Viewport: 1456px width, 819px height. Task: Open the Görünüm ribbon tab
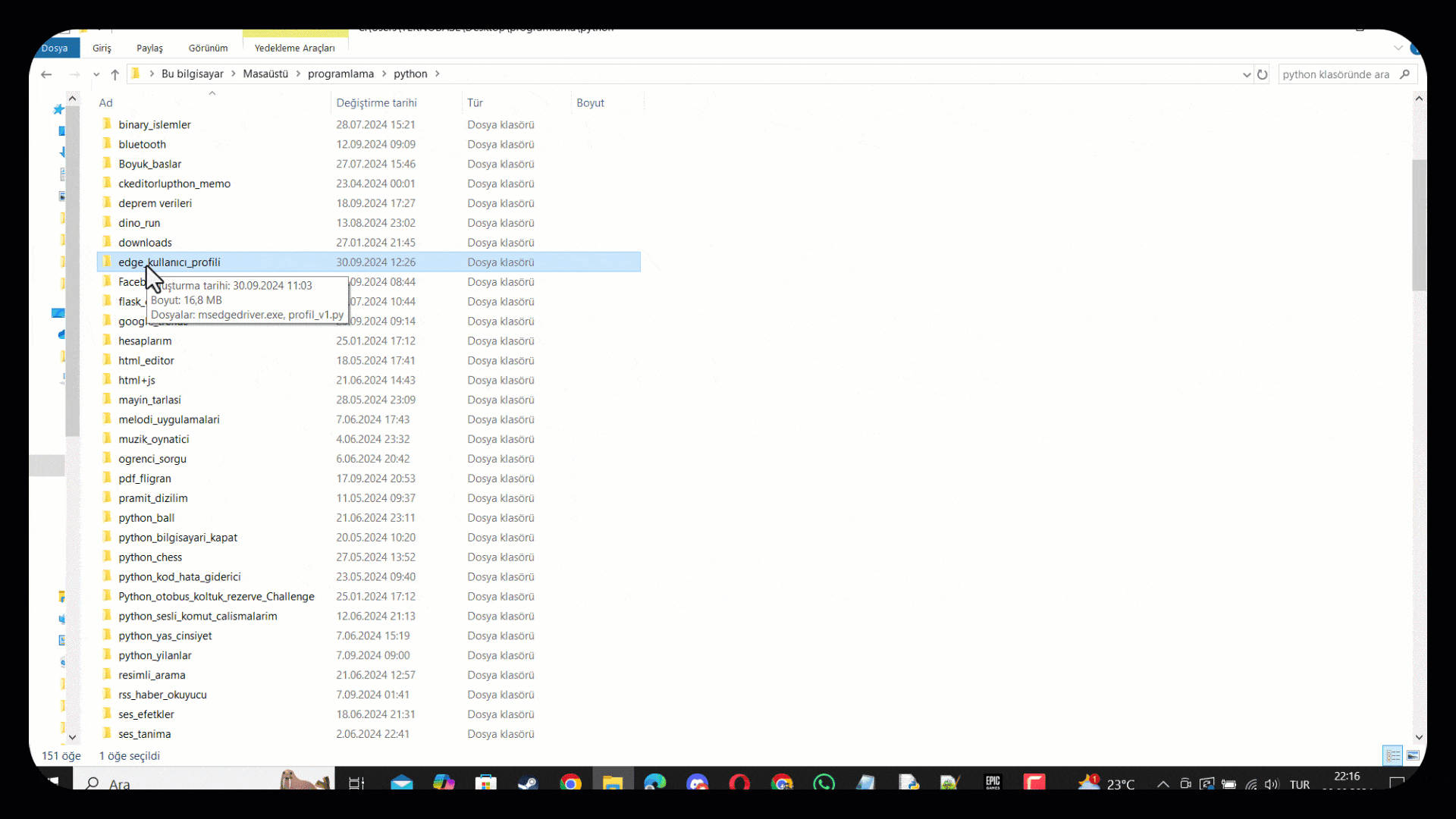[x=208, y=48]
